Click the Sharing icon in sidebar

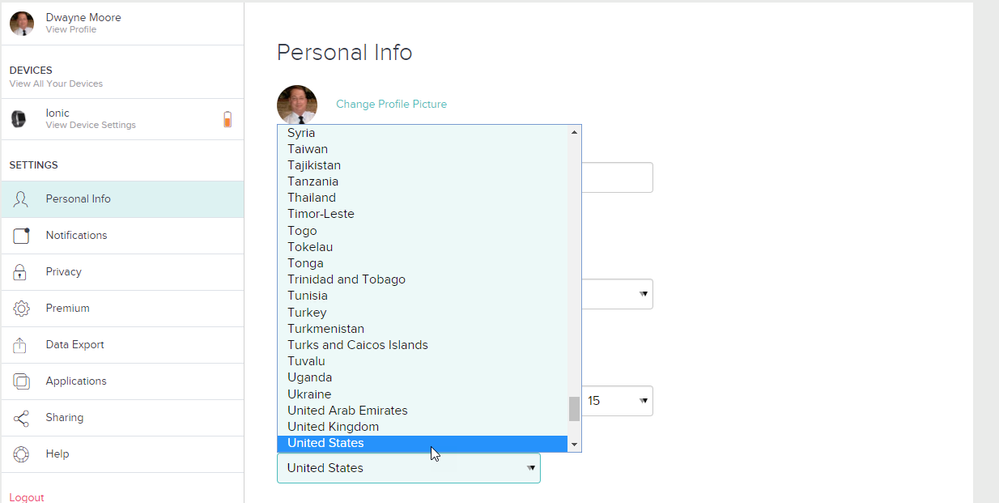coord(21,418)
